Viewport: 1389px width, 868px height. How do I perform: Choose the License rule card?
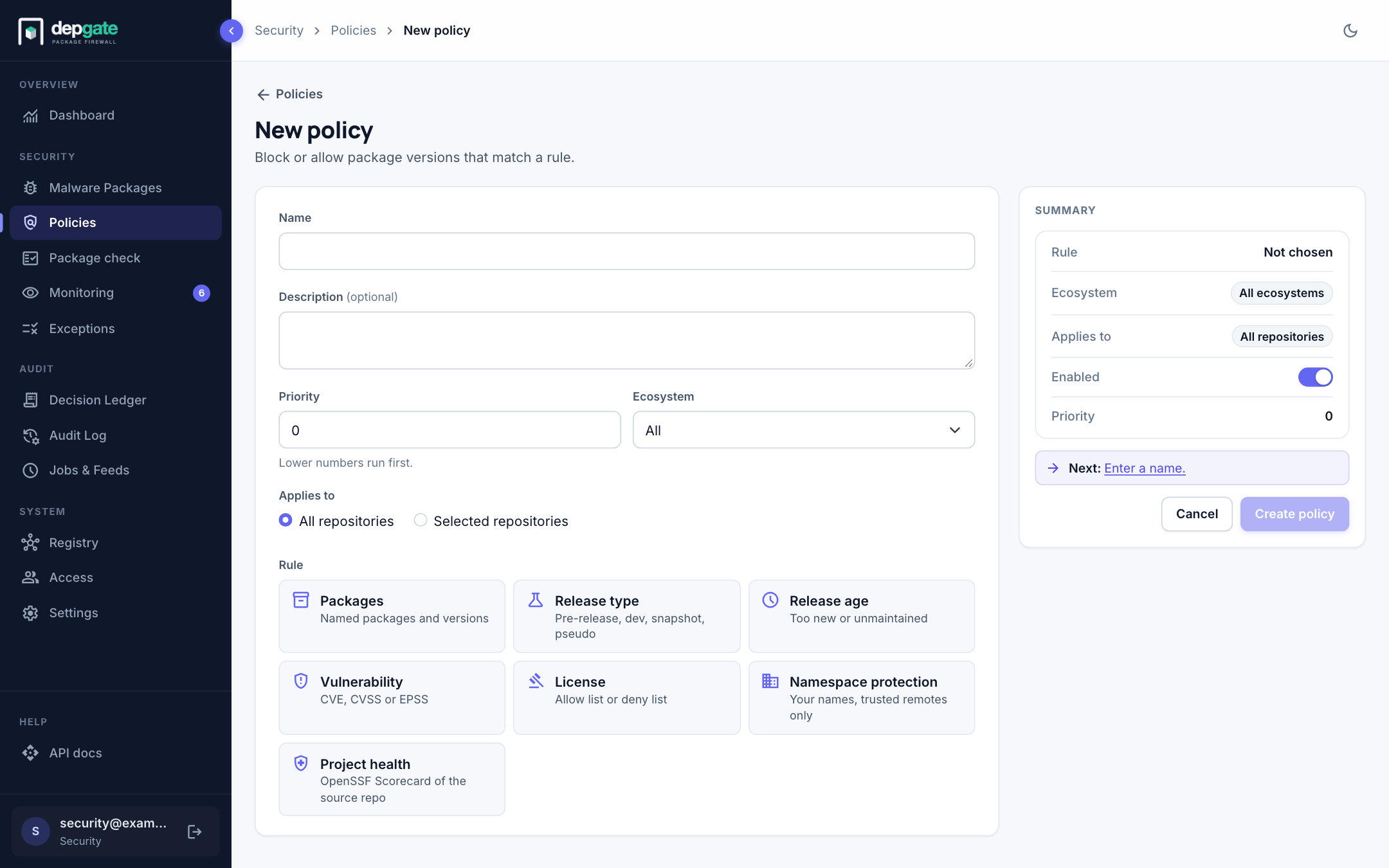(626, 698)
